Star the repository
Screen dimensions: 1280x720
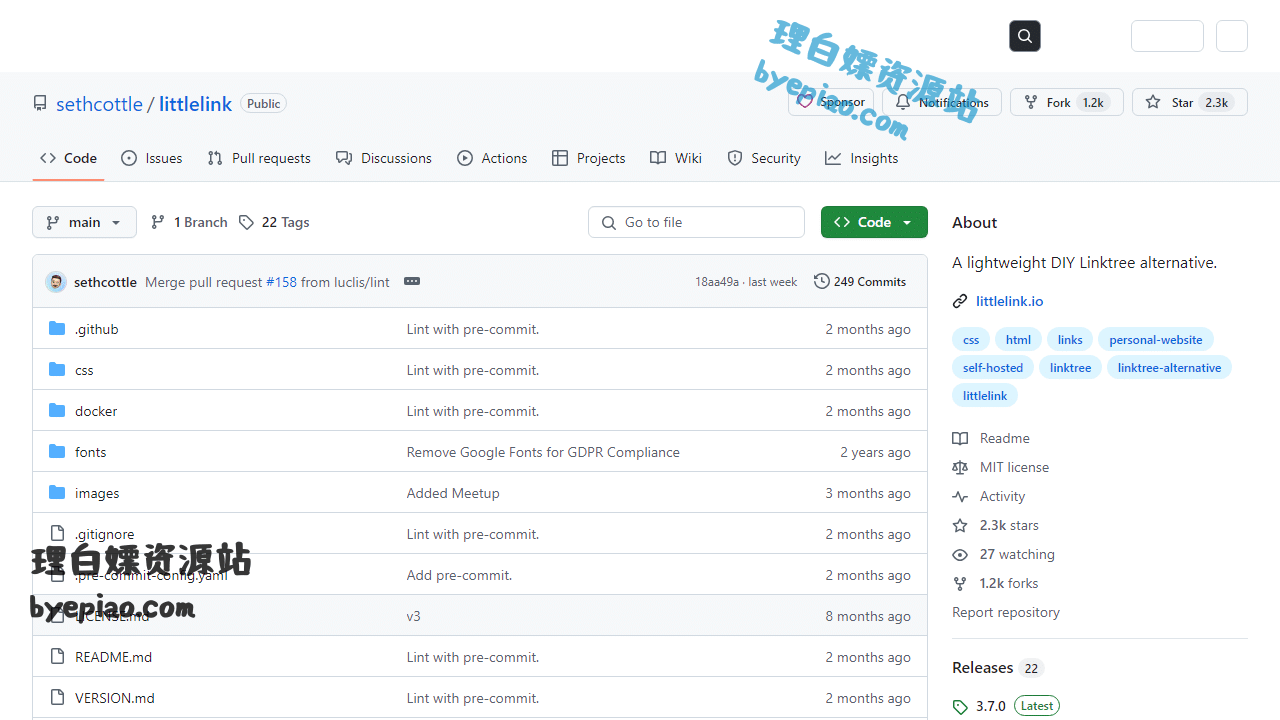pyautogui.click(x=1190, y=102)
